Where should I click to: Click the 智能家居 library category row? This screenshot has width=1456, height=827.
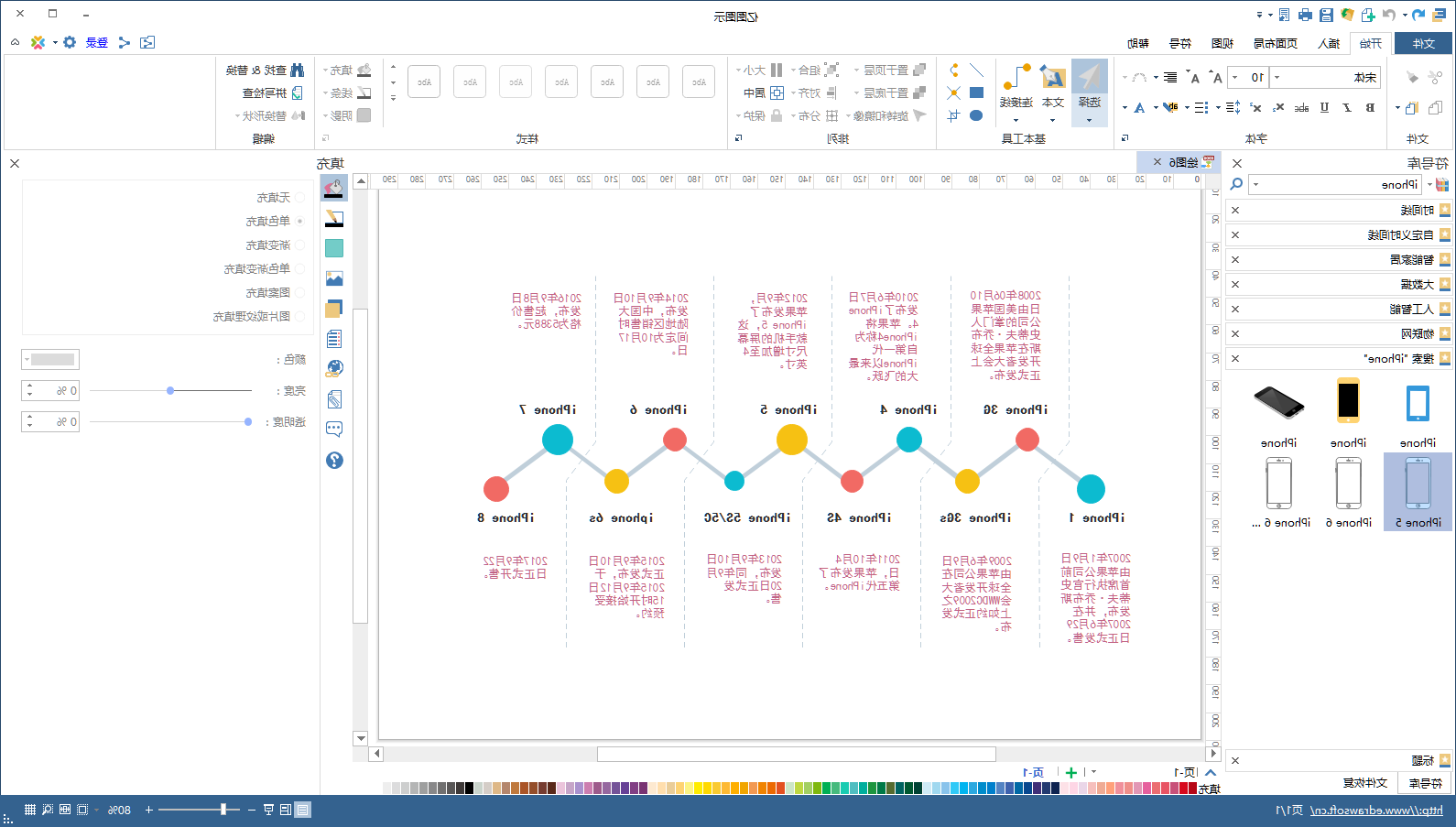[1338, 259]
